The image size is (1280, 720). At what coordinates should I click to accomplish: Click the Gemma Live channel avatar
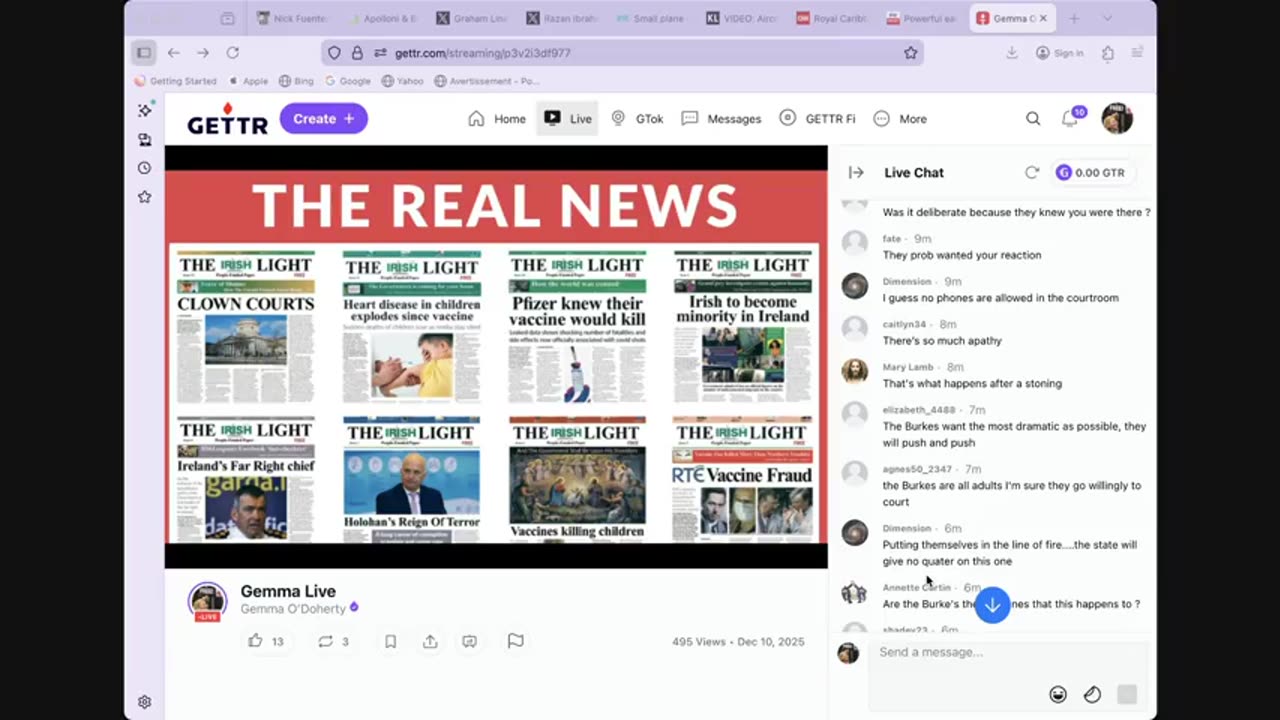click(x=207, y=600)
